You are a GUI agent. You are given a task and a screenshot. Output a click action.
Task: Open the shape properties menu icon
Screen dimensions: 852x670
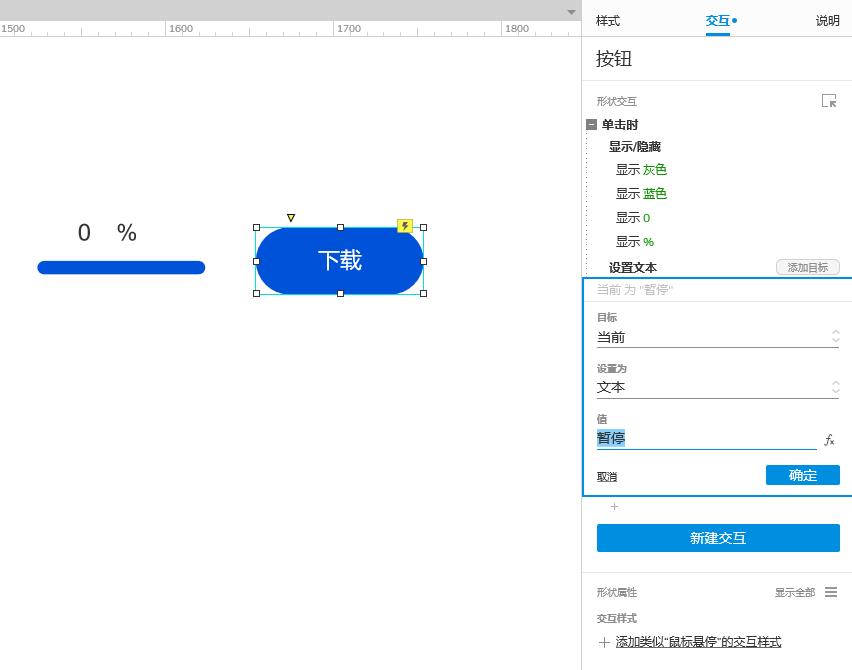coord(831,592)
